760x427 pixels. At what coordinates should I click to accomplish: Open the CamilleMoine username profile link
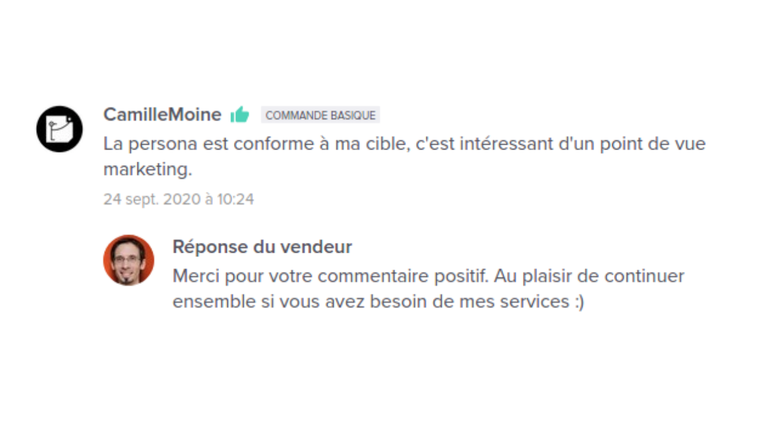(162, 115)
